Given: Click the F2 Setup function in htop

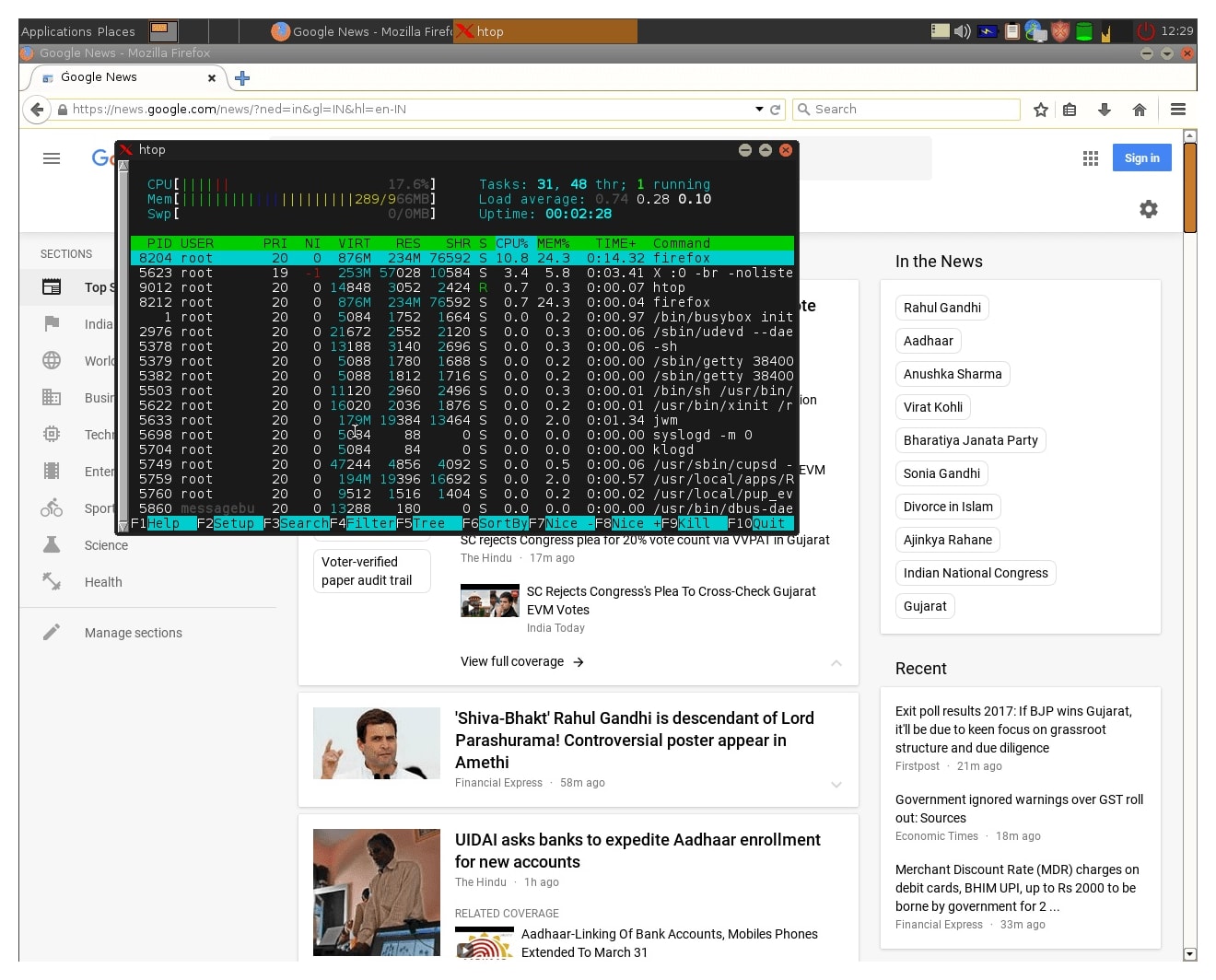Looking at the screenshot, I should (230, 523).
